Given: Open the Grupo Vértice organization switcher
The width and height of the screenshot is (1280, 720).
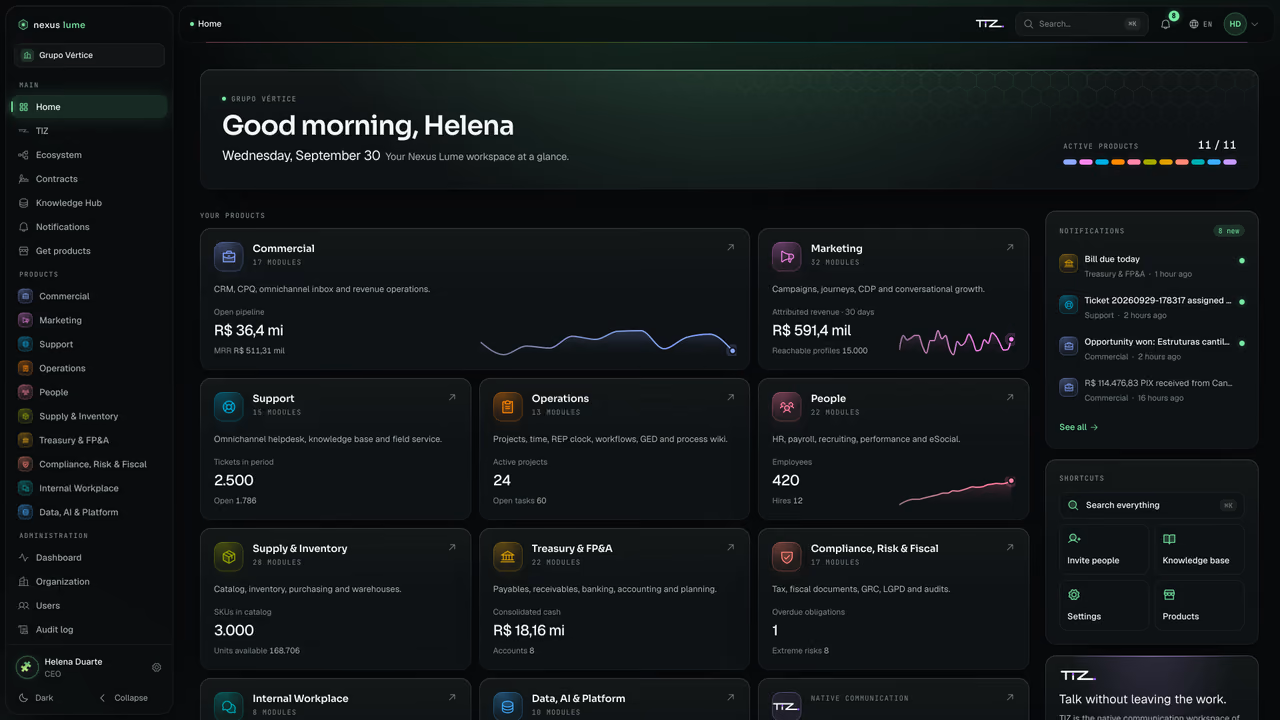Looking at the screenshot, I should pos(89,55).
